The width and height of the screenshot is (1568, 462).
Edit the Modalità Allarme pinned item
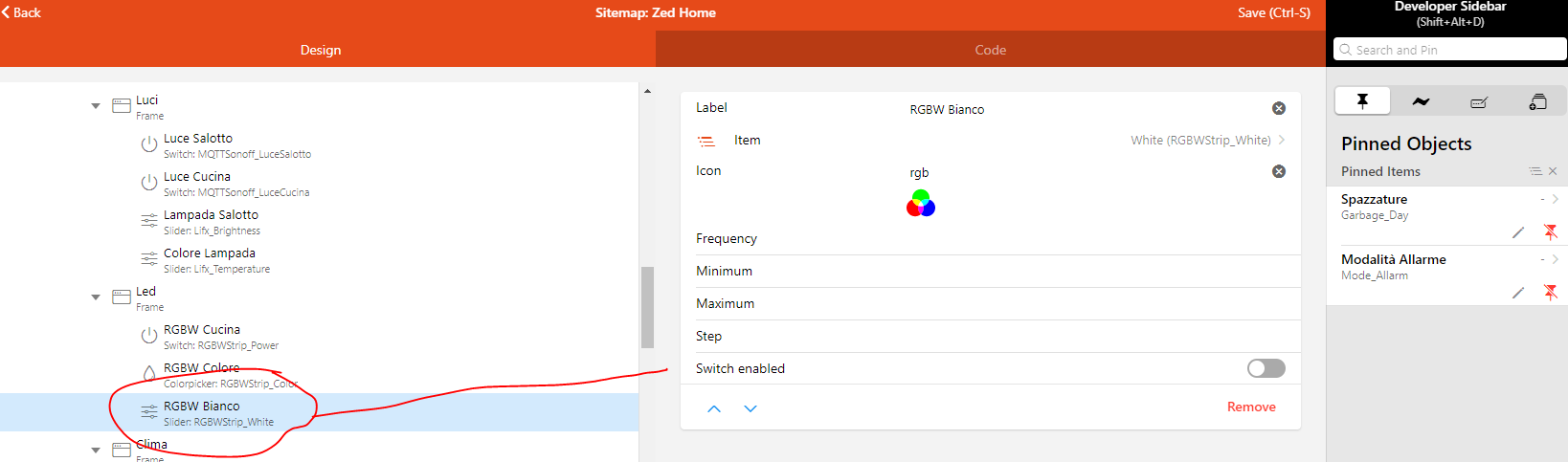coord(1518,293)
